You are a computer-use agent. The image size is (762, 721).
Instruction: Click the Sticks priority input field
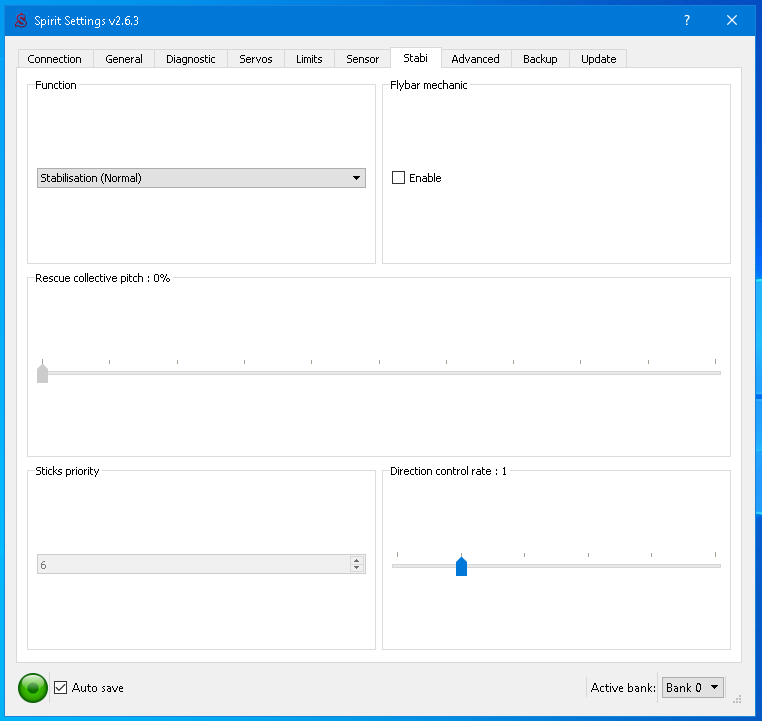(x=192, y=565)
